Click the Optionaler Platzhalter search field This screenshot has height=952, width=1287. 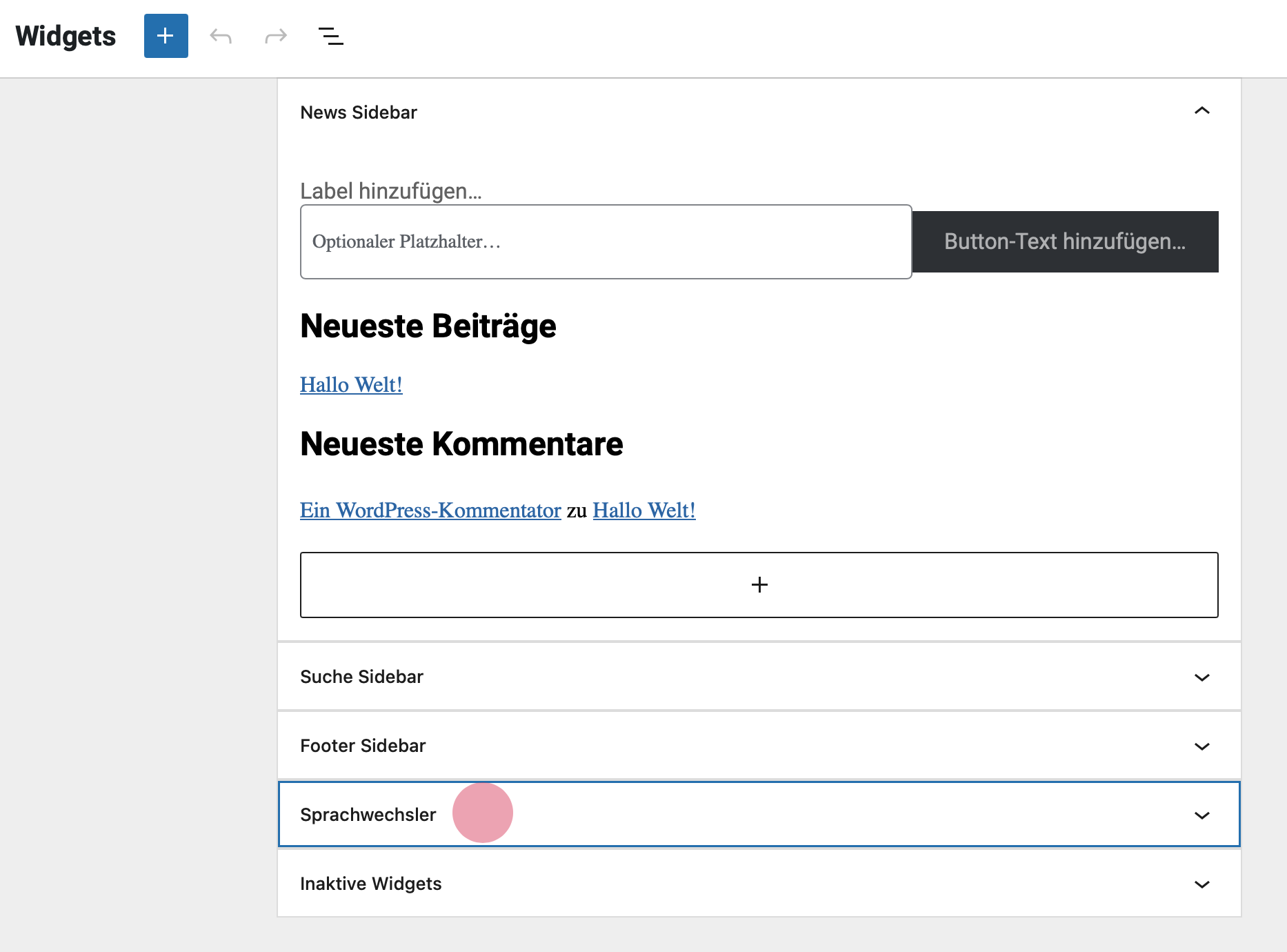tap(606, 242)
